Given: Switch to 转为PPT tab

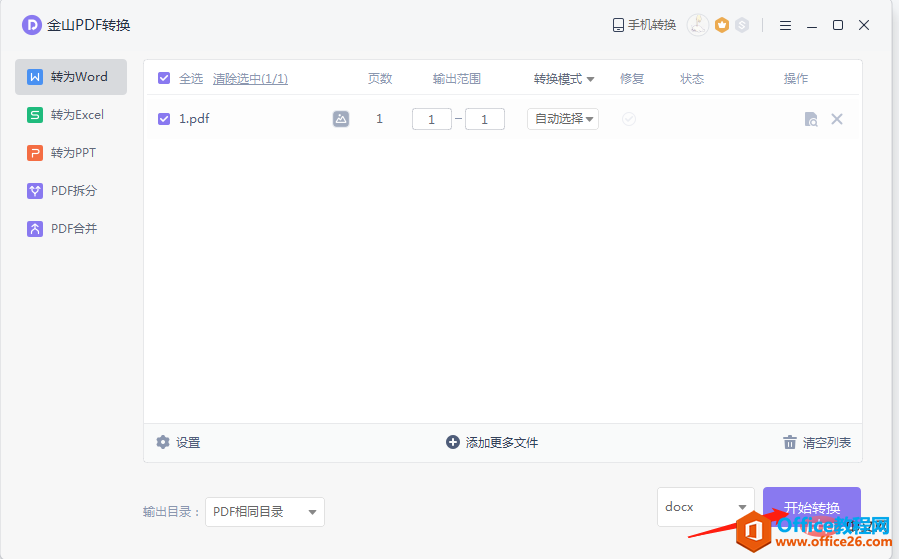Looking at the screenshot, I should [71, 153].
